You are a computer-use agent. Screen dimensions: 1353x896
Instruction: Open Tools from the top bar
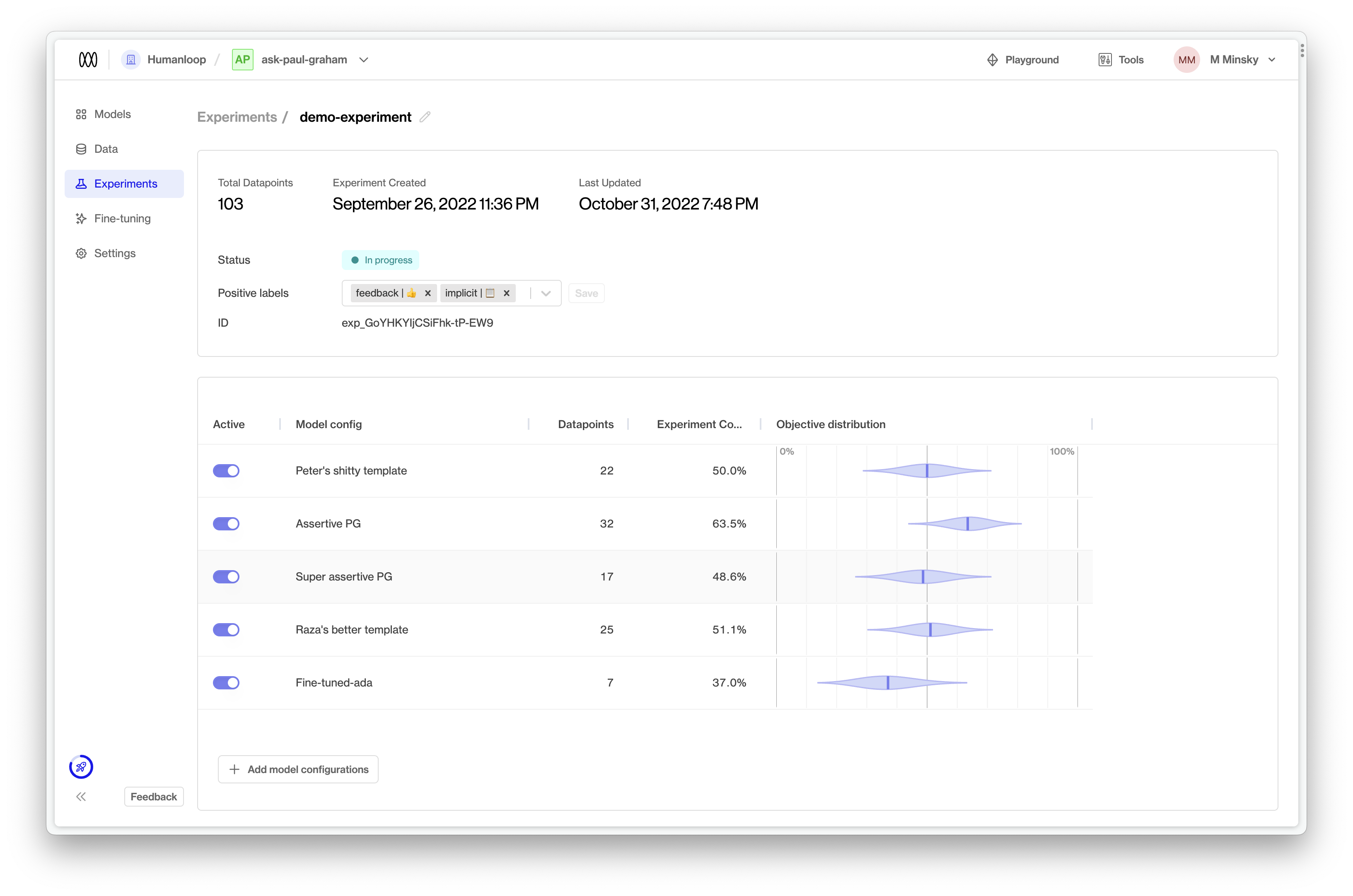(x=1121, y=60)
